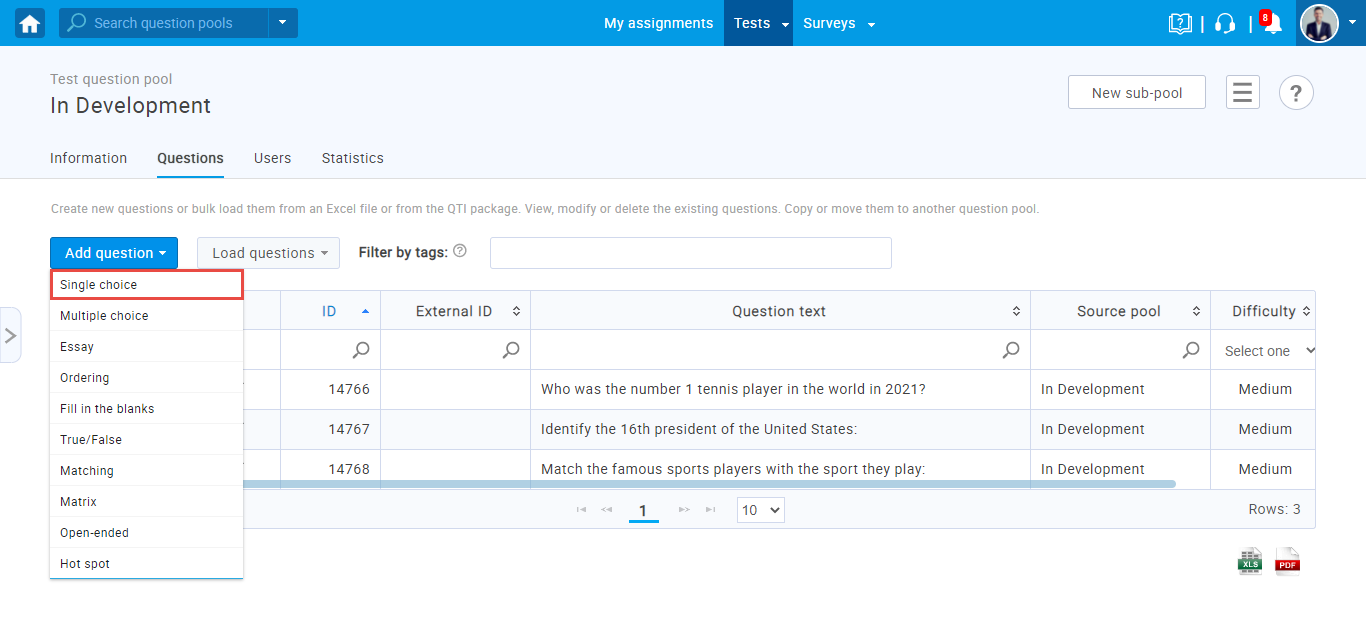The image size is (1366, 625).
Task: Click the headset support icon
Action: point(1225,24)
